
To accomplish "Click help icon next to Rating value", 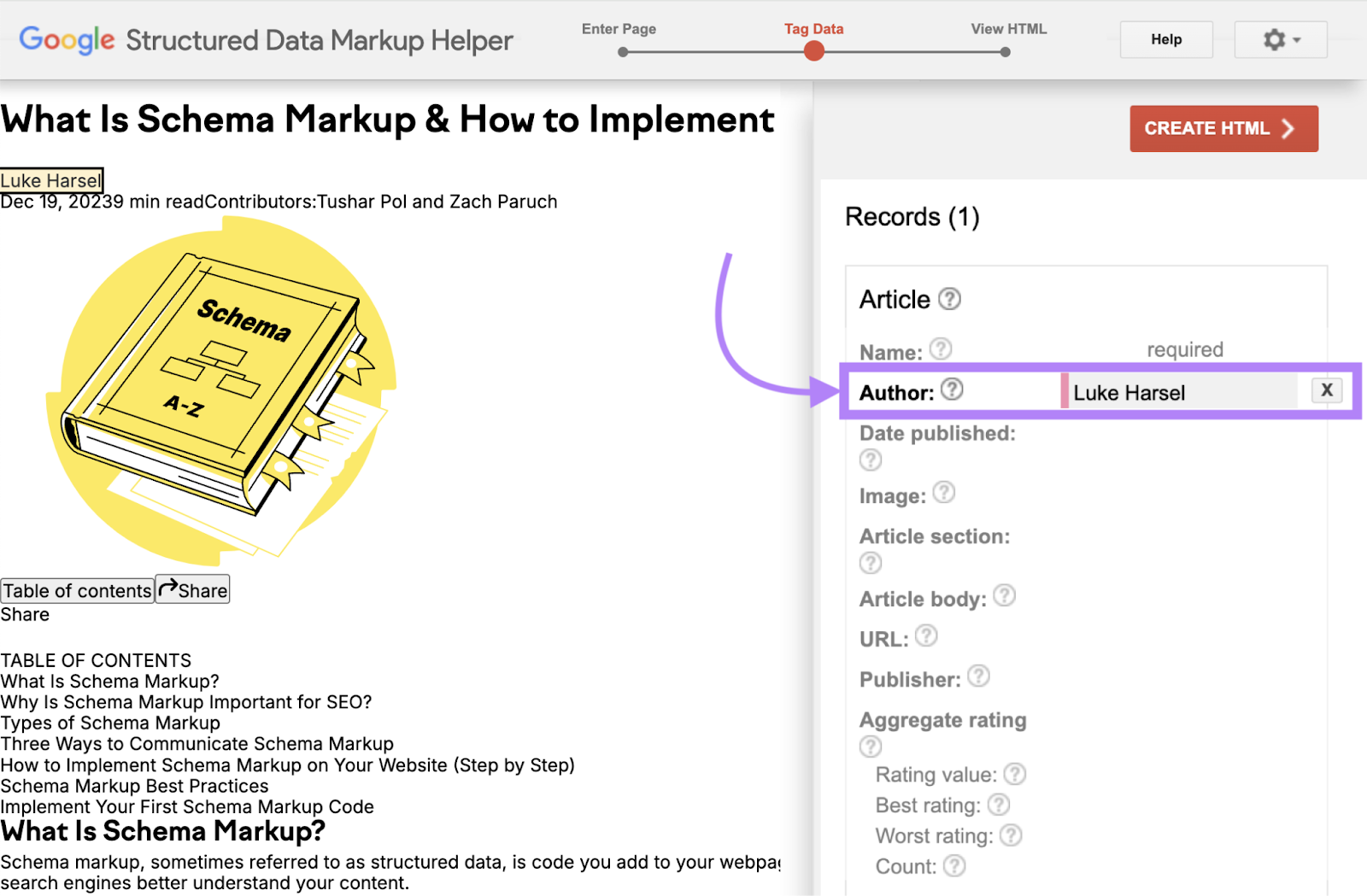I will tap(1015, 774).
